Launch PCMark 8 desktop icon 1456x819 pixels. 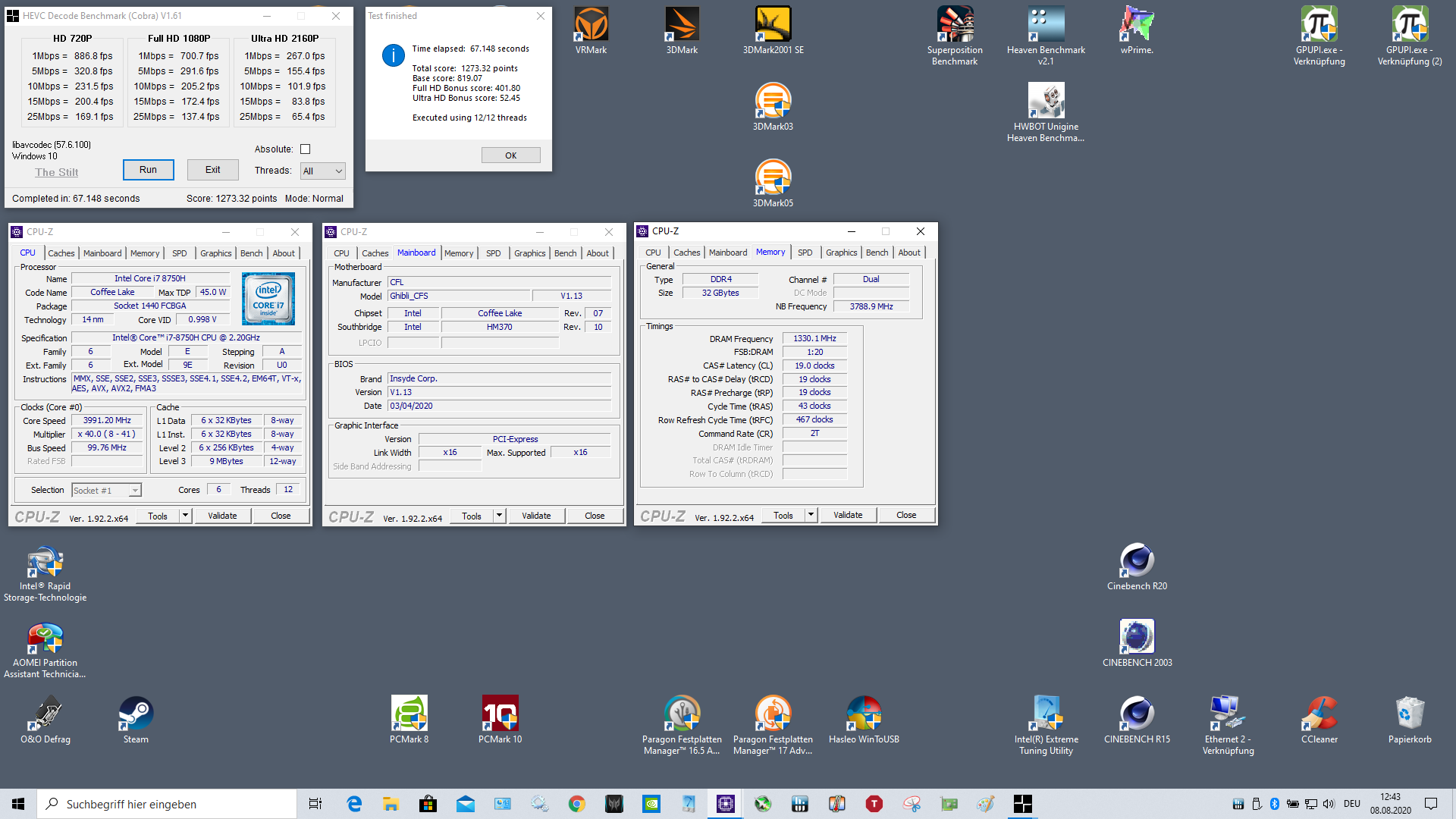(x=409, y=720)
